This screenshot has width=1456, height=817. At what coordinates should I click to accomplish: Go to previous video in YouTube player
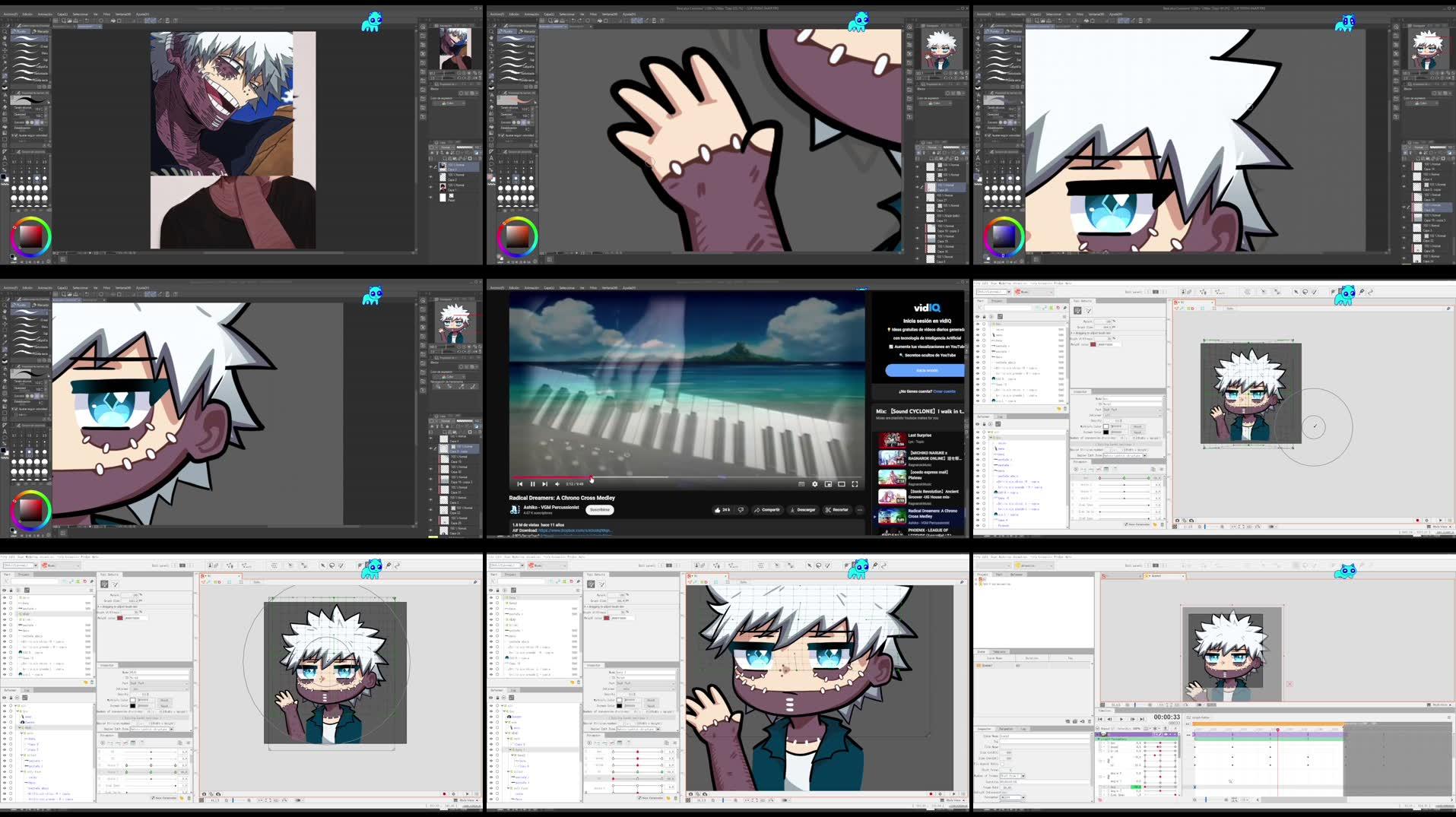point(520,484)
